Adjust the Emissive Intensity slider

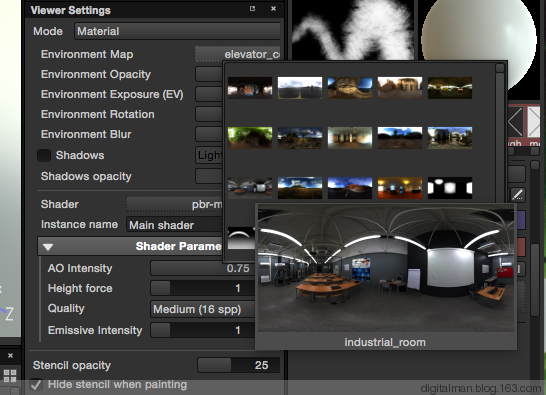point(203,330)
